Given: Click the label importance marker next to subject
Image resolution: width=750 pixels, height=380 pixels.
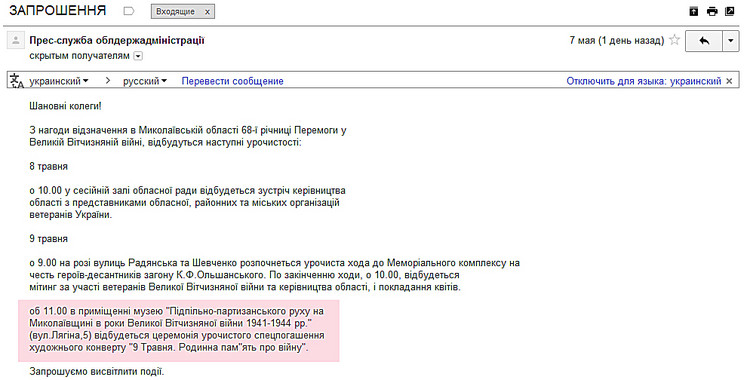Looking at the screenshot, I should click(129, 11).
